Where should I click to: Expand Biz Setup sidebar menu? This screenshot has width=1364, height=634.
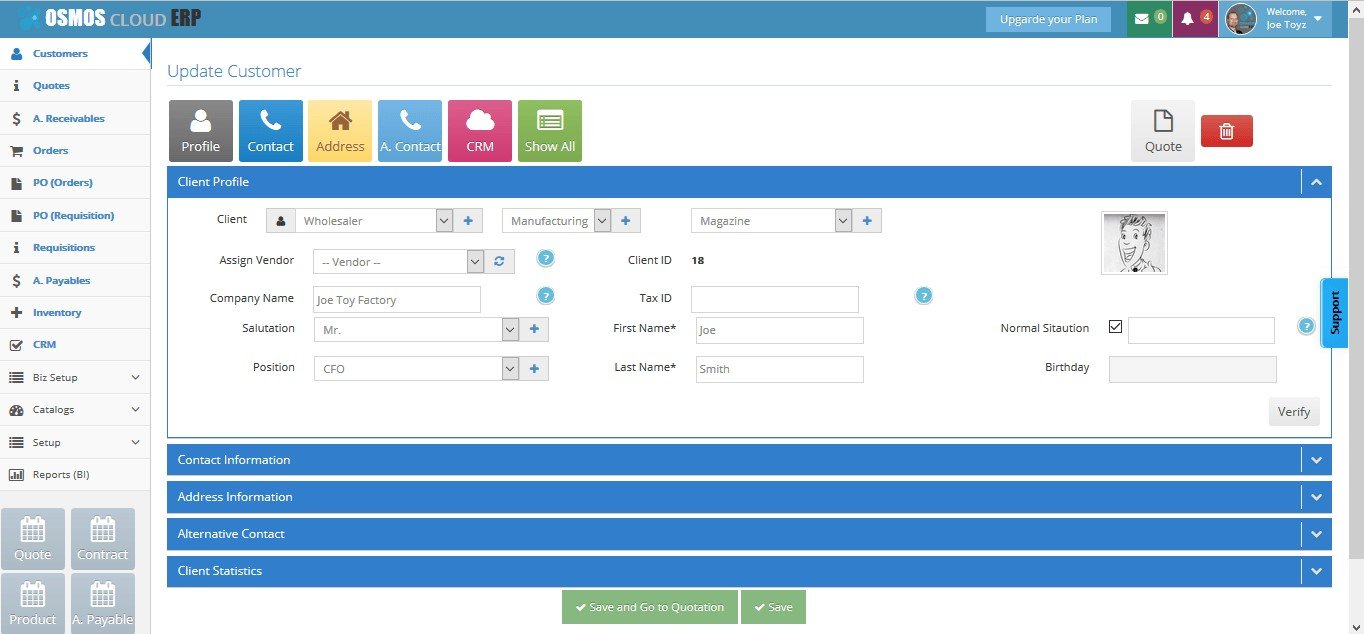tap(75, 377)
